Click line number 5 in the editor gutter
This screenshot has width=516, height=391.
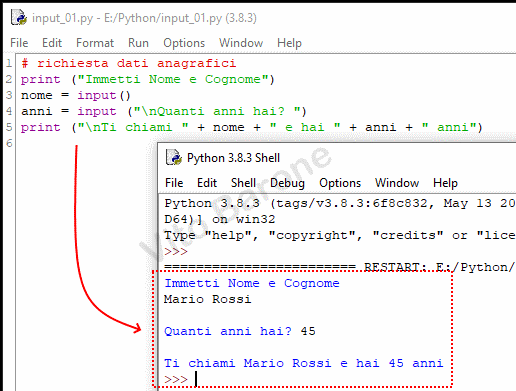coord(9,127)
